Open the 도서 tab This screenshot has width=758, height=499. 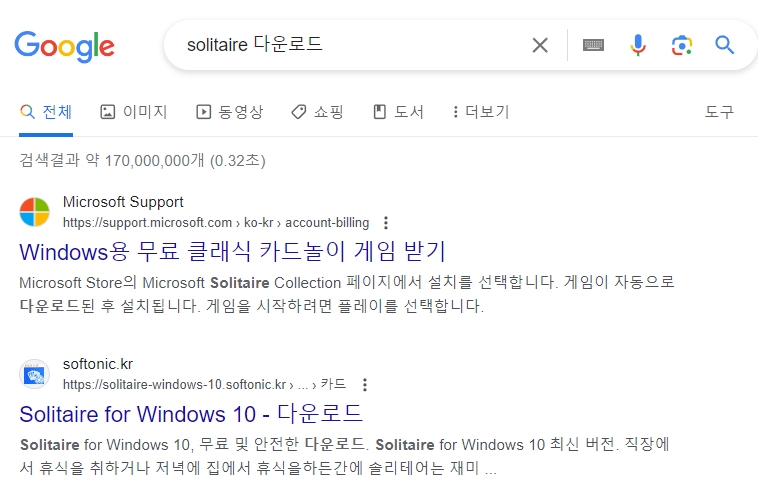[399, 112]
